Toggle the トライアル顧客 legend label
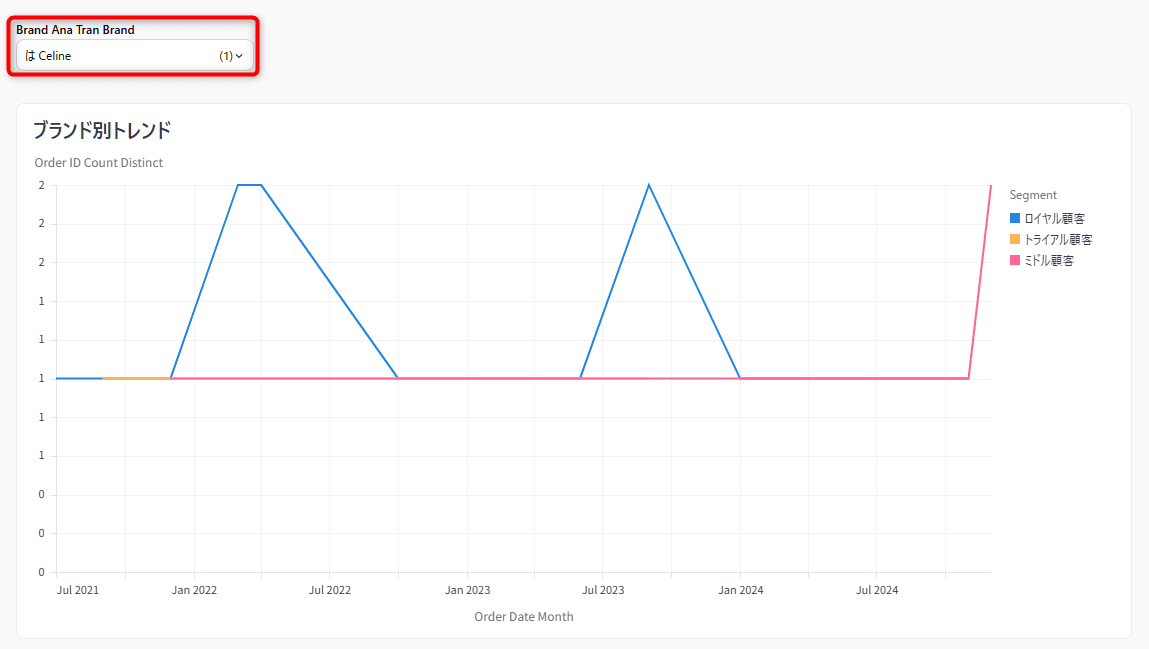Viewport: 1149px width, 649px height. tap(1058, 240)
